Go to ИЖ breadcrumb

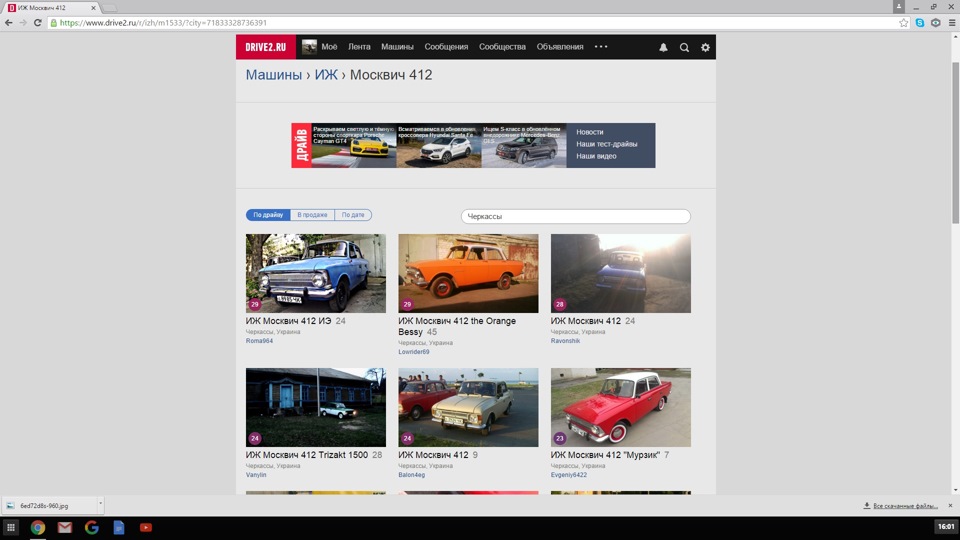(326, 75)
